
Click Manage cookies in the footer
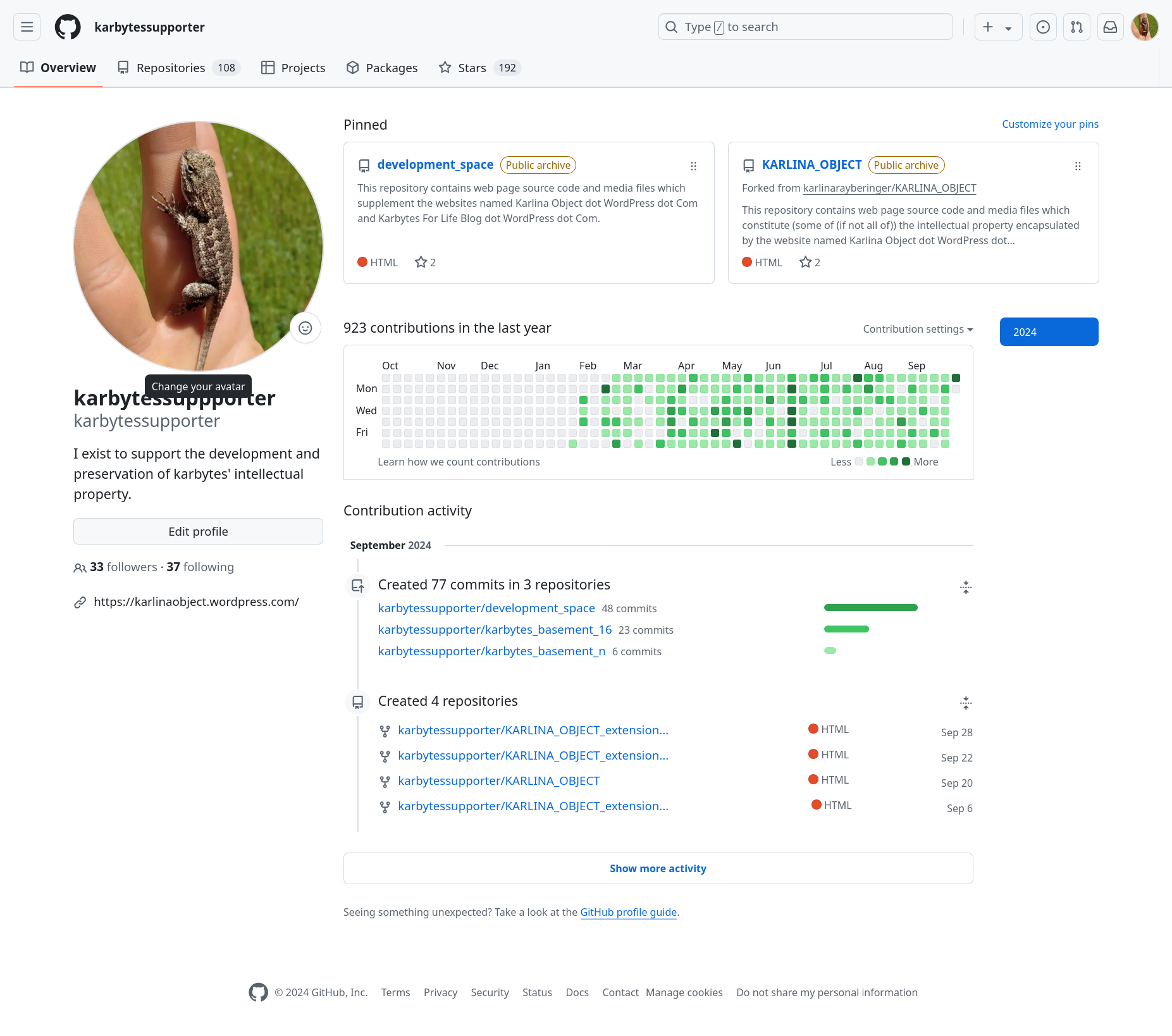click(x=684, y=993)
